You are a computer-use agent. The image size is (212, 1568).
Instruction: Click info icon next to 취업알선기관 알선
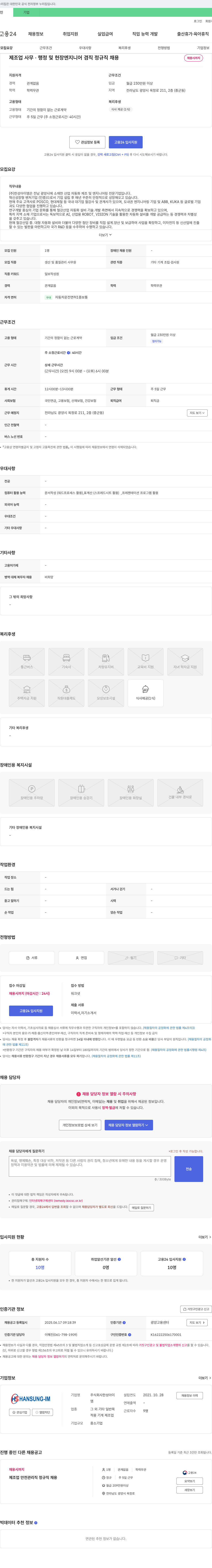pos(119,1259)
